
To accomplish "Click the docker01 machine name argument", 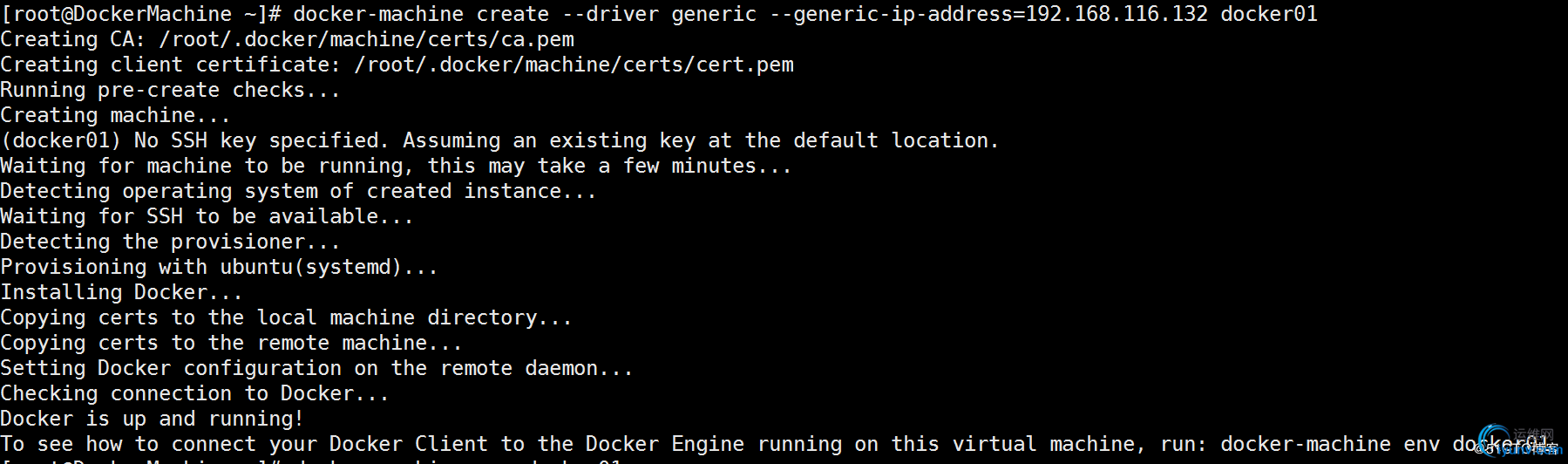I will pyautogui.click(x=1269, y=14).
